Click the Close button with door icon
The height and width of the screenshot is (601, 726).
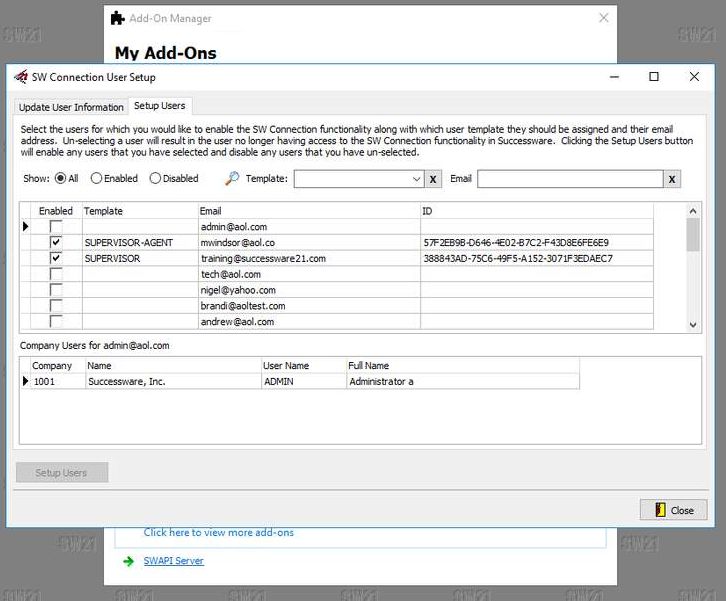coord(674,510)
